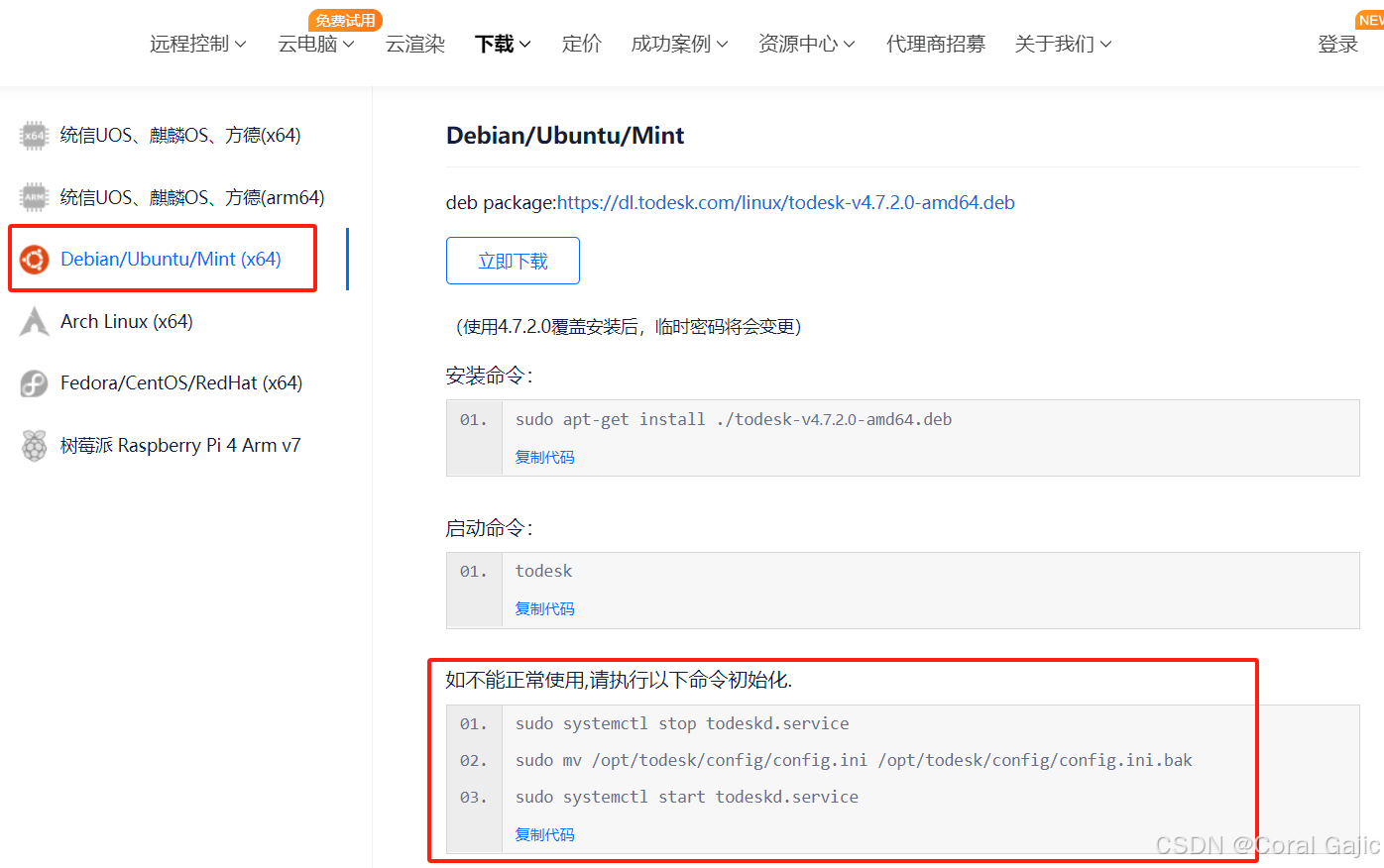Click the 'sudo systemctl stop todeskd.service' line
Viewport: 1384px width, 868px height.
(x=682, y=723)
